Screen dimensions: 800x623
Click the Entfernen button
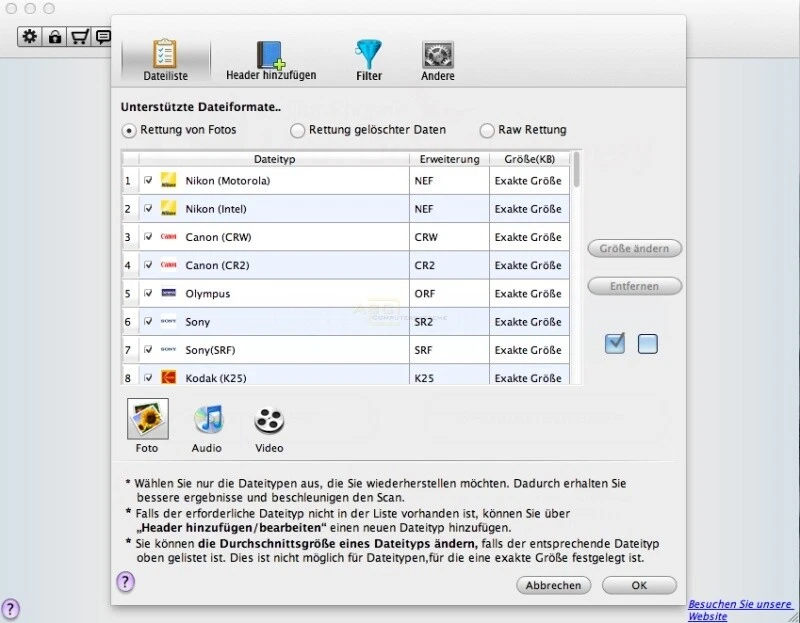pos(634,286)
